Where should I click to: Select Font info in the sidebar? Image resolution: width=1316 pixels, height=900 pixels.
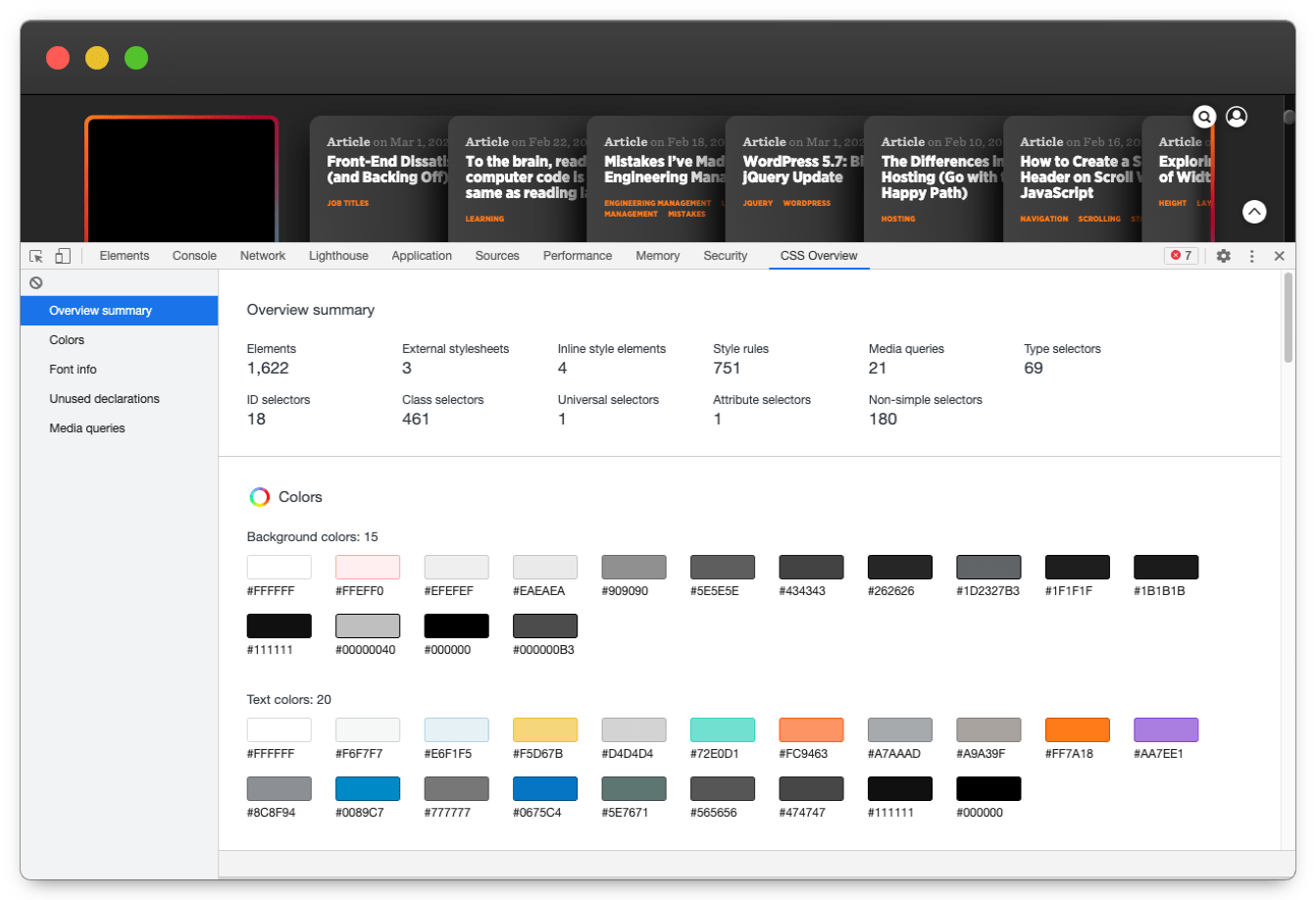pos(73,370)
